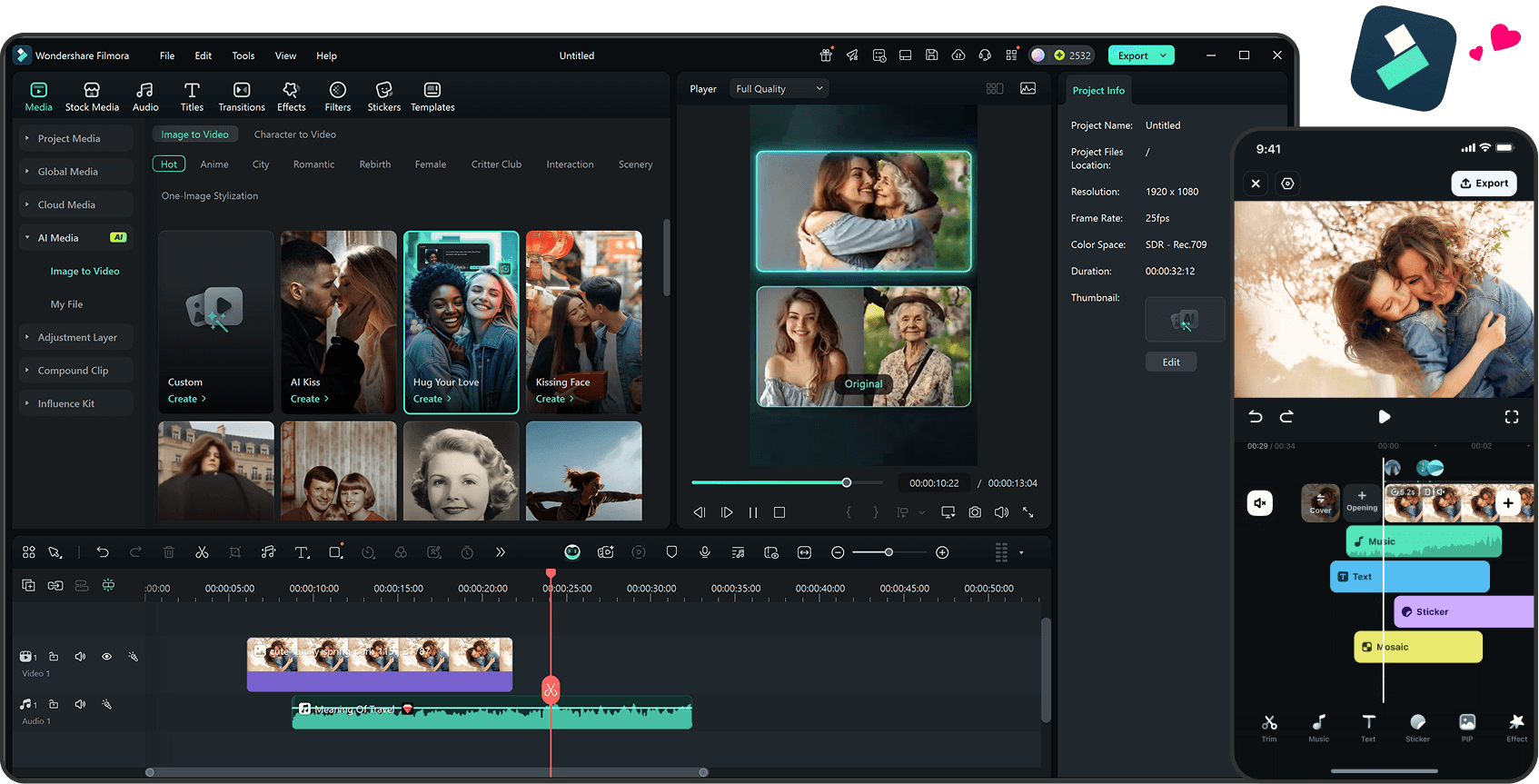Open the Full Quality dropdown
This screenshot has height=784, width=1539.
[779, 89]
